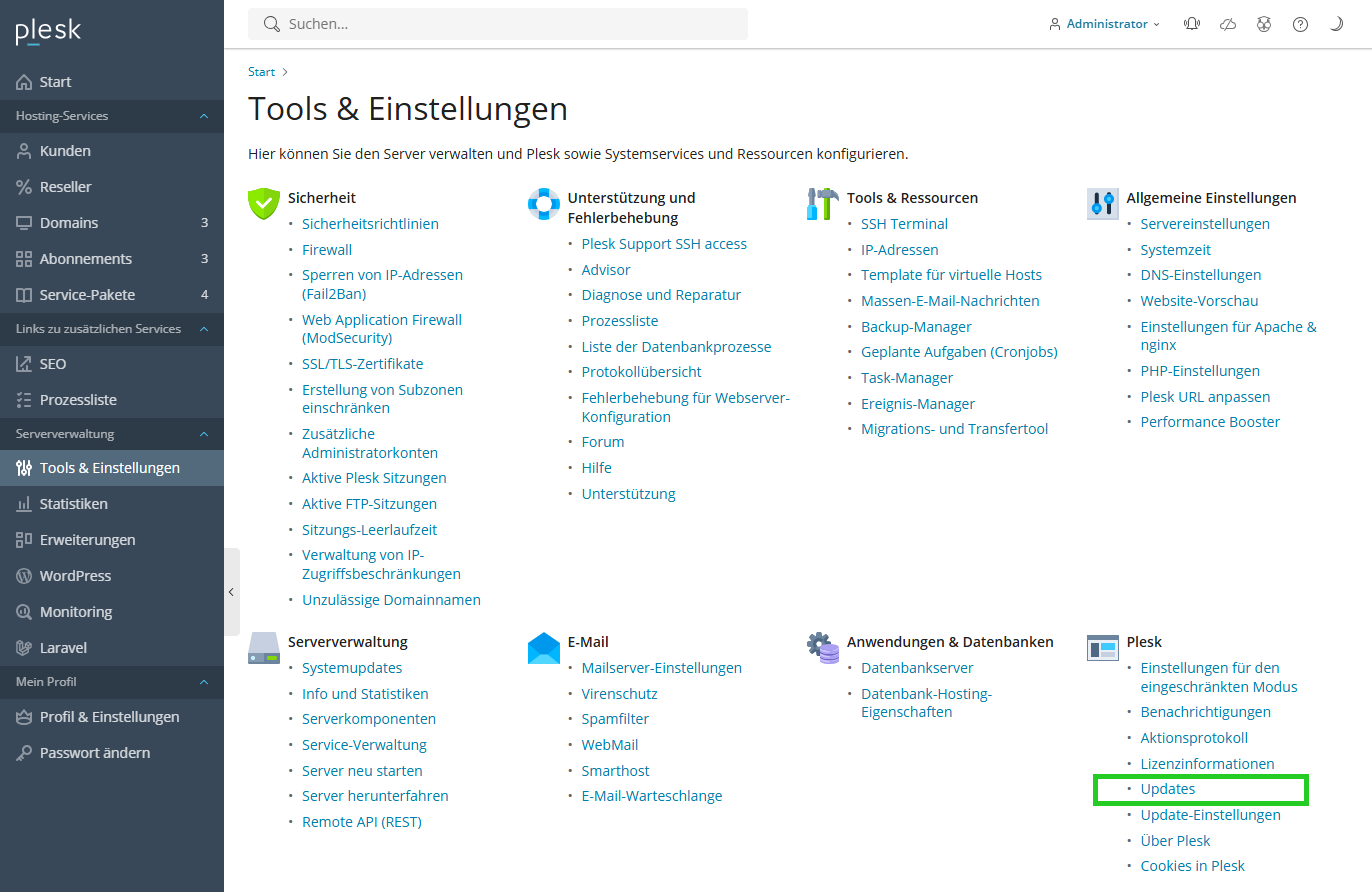Open Server neu starten link
The width and height of the screenshot is (1372, 892).
[x=362, y=771]
